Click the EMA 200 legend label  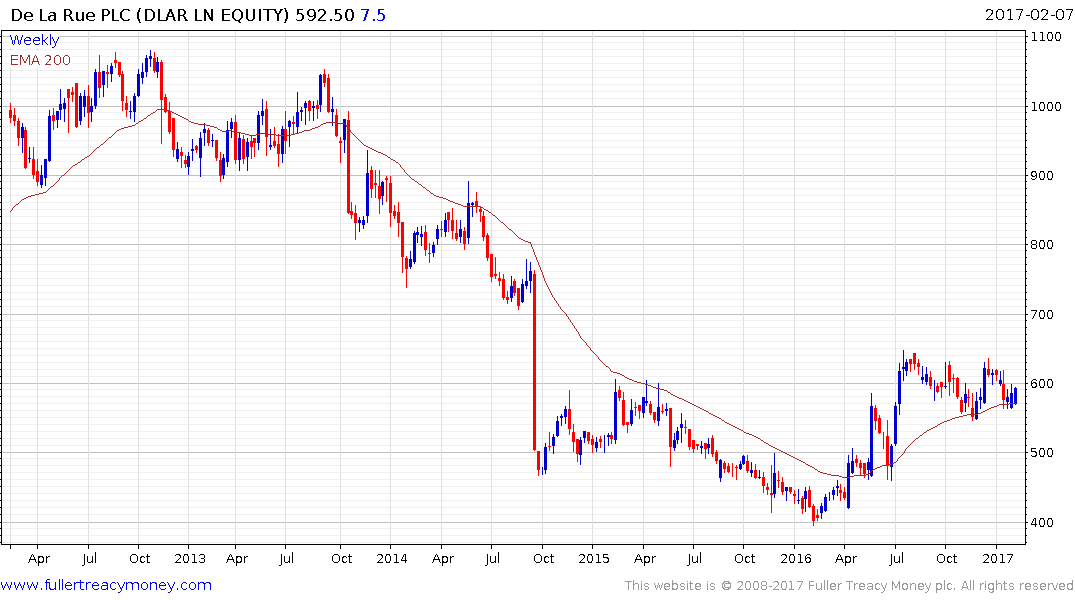(40, 60)
